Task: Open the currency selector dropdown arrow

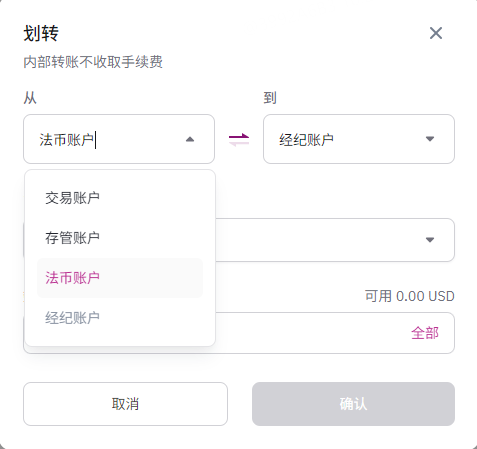Action: 430,240
